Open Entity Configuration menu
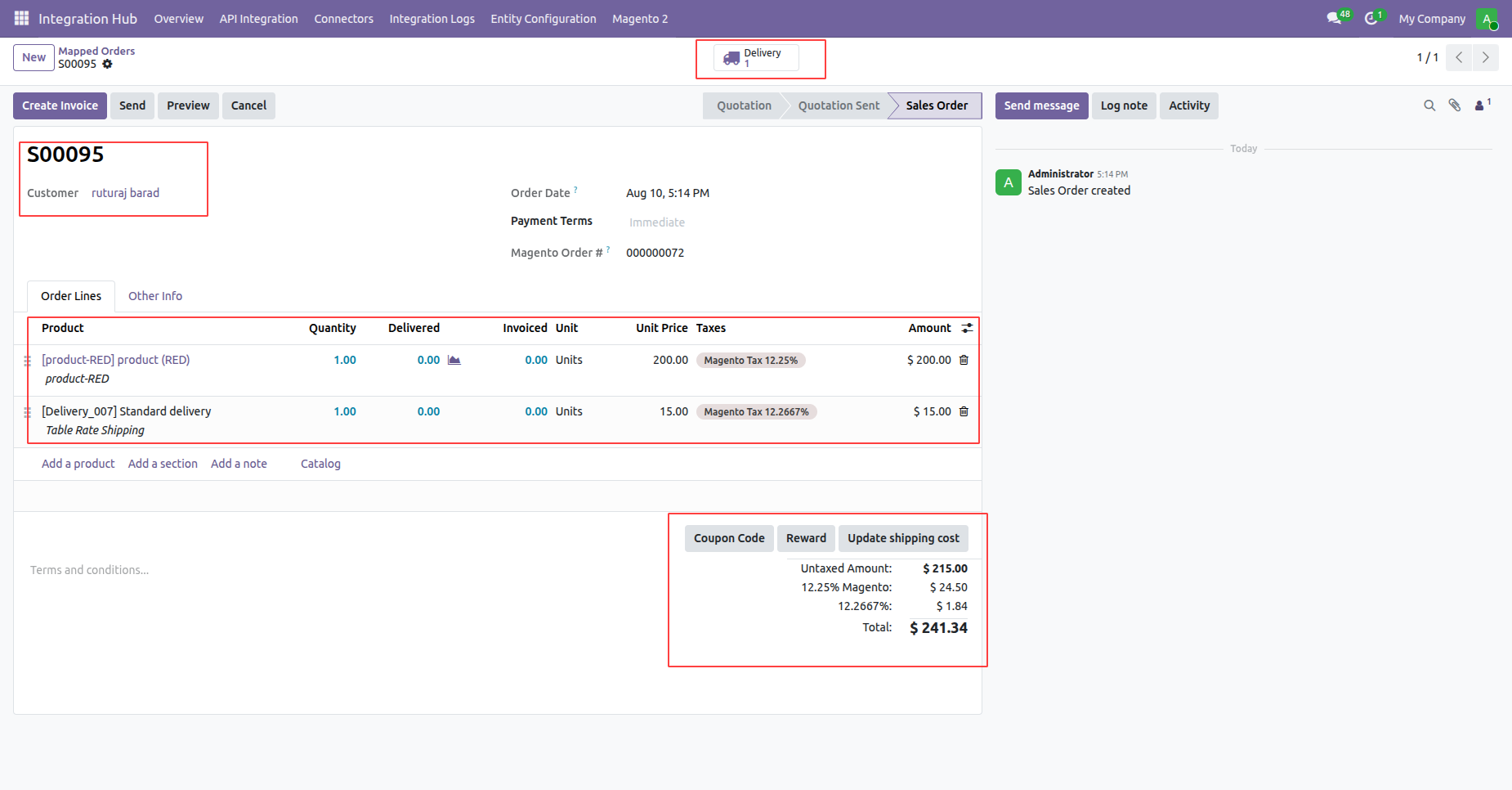The height and width of the screenshot is (790, 1512). [x=544, y=19]
